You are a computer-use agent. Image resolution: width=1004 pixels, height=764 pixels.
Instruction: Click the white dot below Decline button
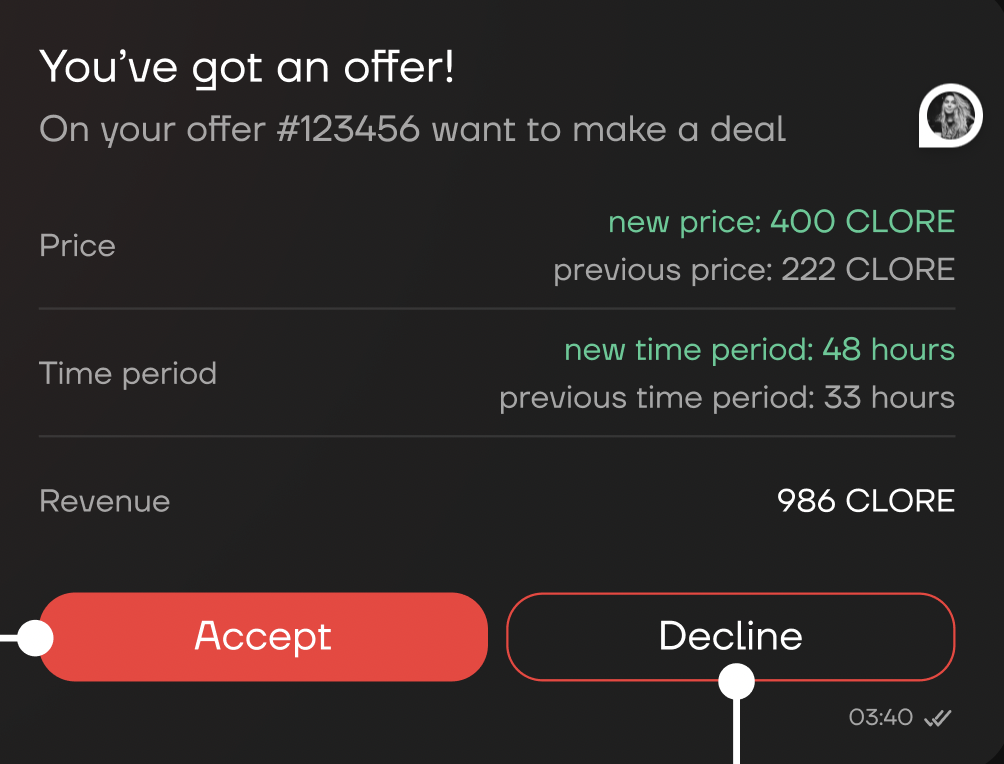(x=737, y=682)
